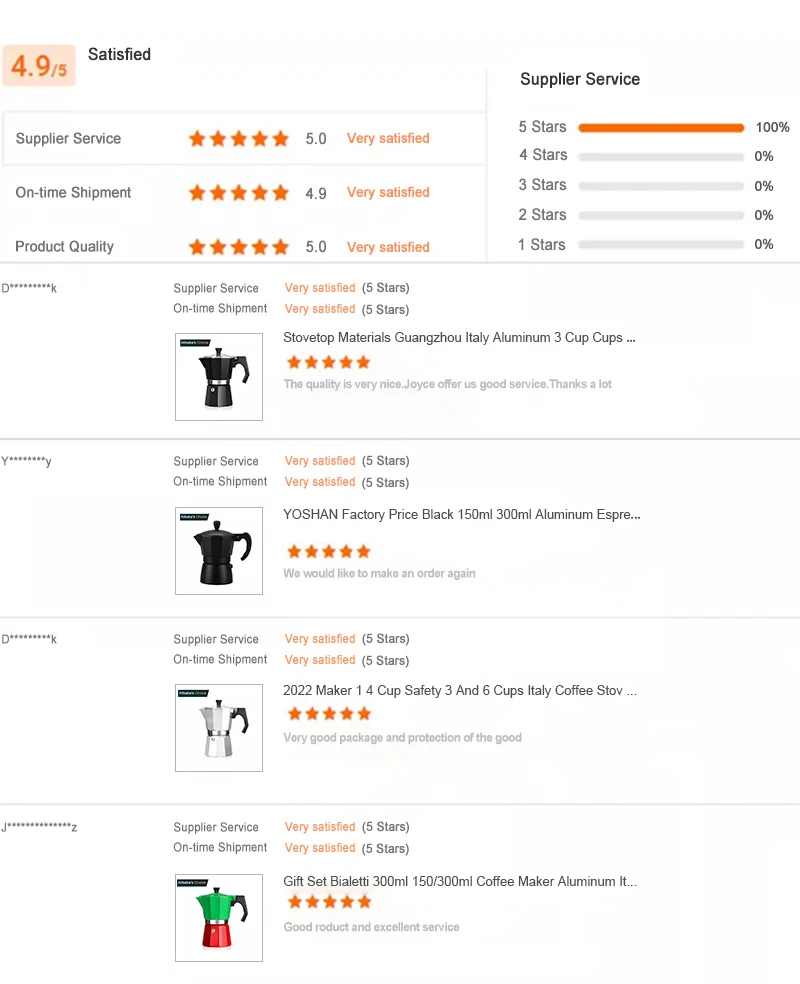This screenshot has height=984, width=800.
Task: Click the Supplier Service star rating icons
Action: pos(238,139)
